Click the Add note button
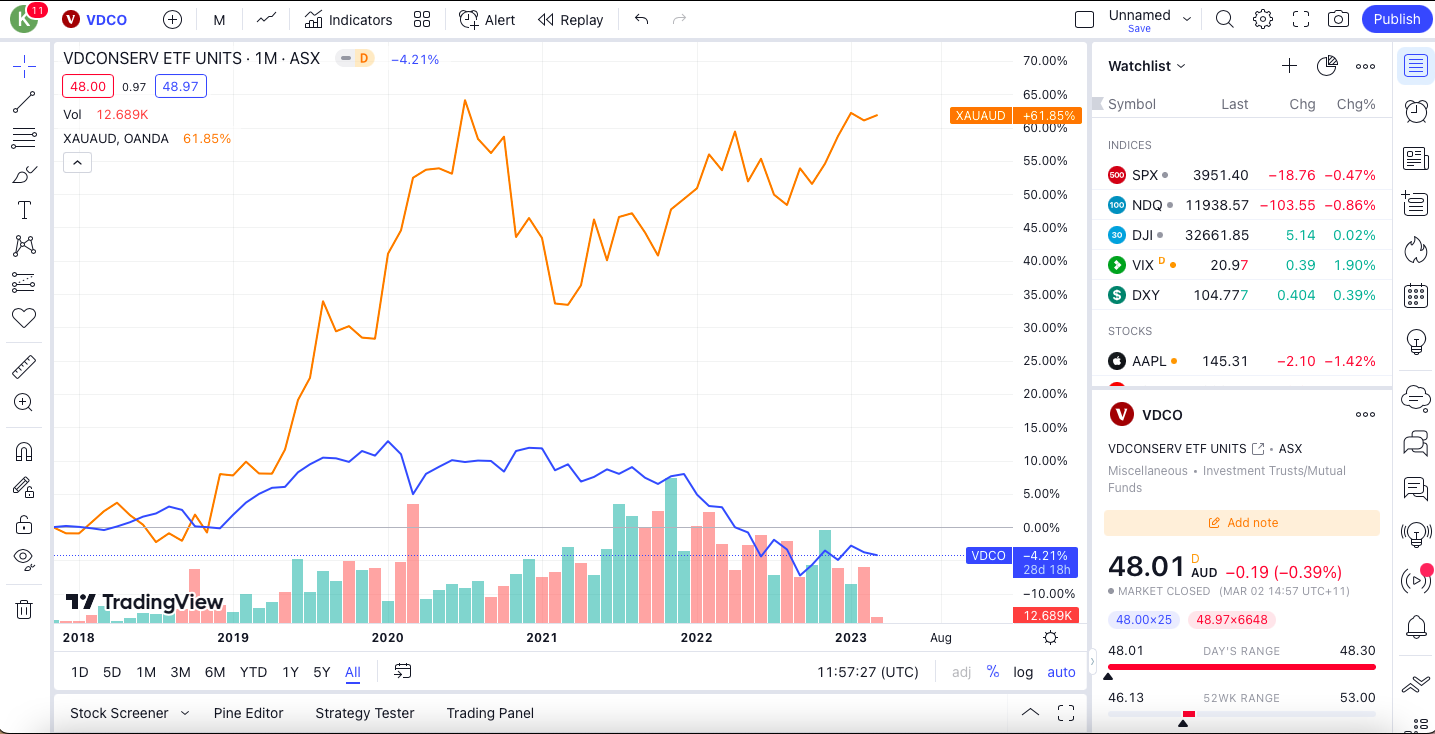The image size is (1435, 734). click(x=1242, y=523)
